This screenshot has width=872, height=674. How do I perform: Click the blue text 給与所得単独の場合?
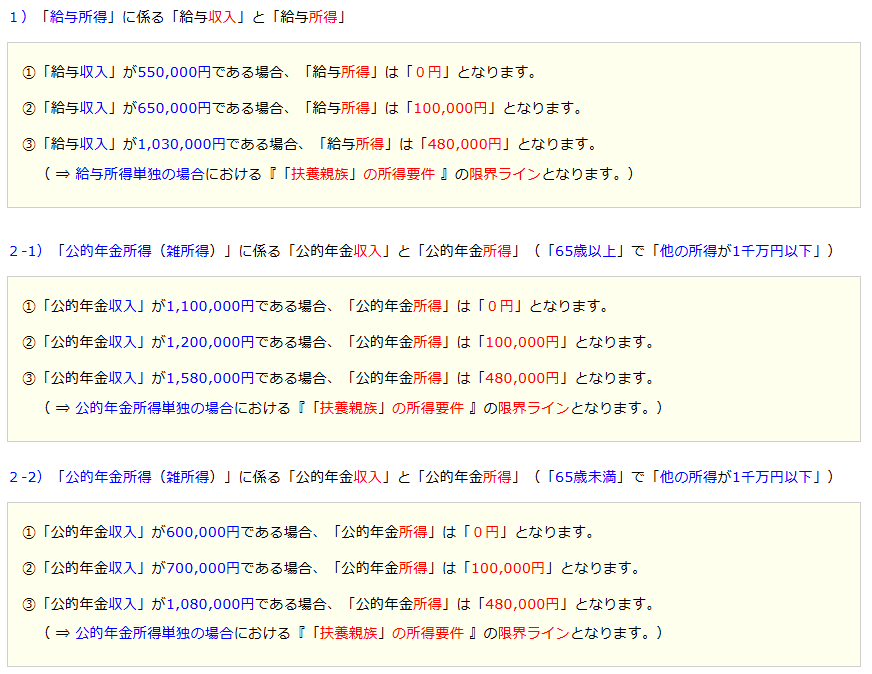[140, 174]
